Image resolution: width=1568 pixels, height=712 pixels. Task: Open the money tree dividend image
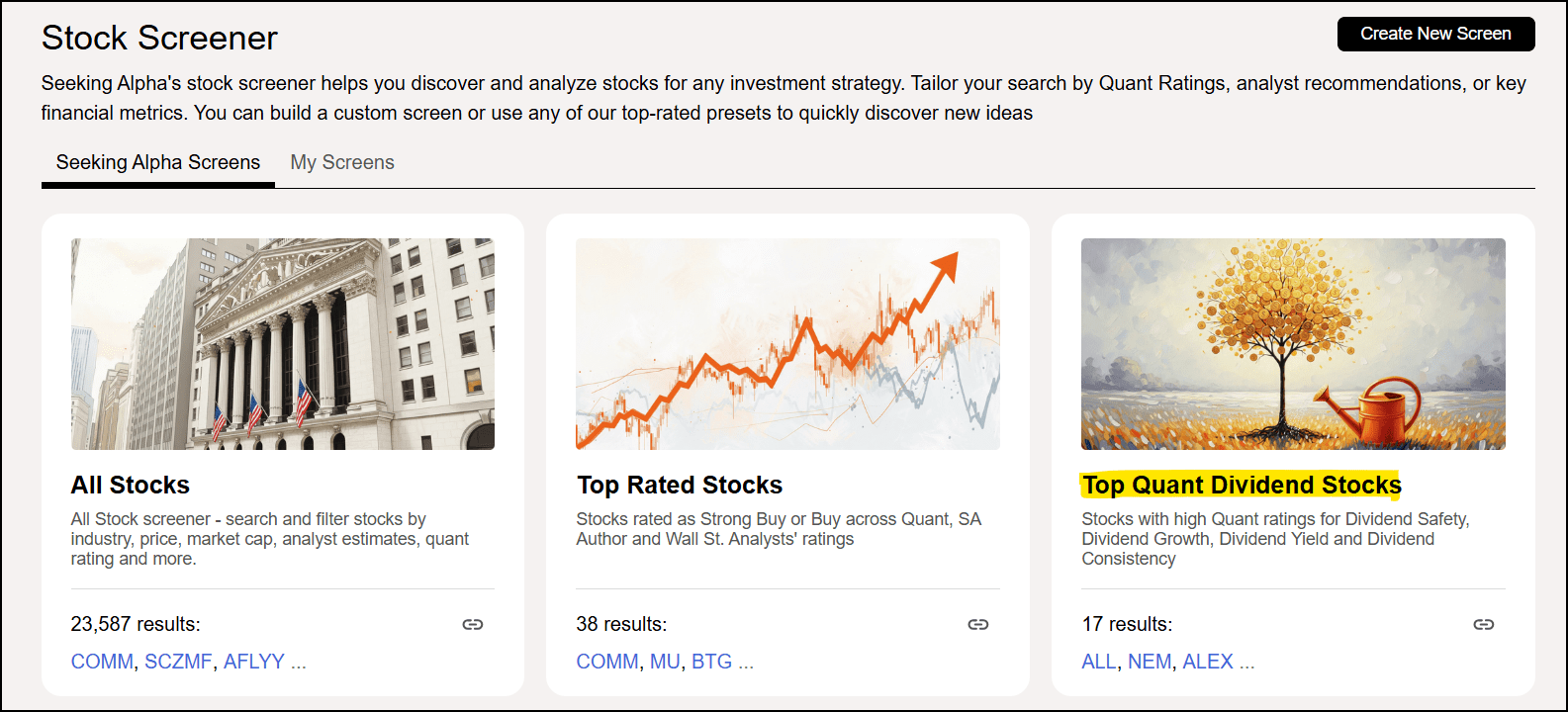click(1293, 344)
